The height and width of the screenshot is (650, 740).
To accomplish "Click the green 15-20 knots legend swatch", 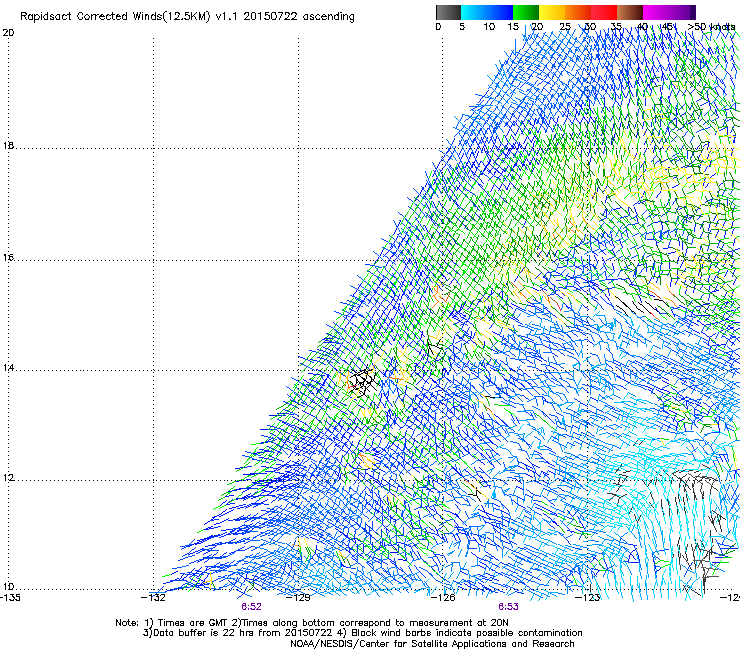I will 526,12.
